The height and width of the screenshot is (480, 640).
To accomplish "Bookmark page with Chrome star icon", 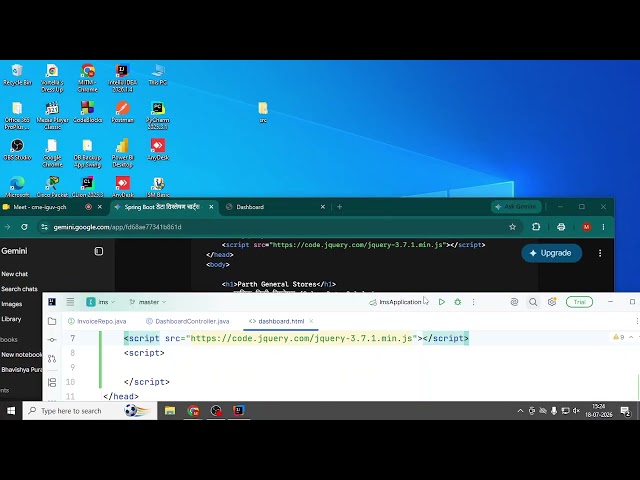I will click(x=513, y=227).
